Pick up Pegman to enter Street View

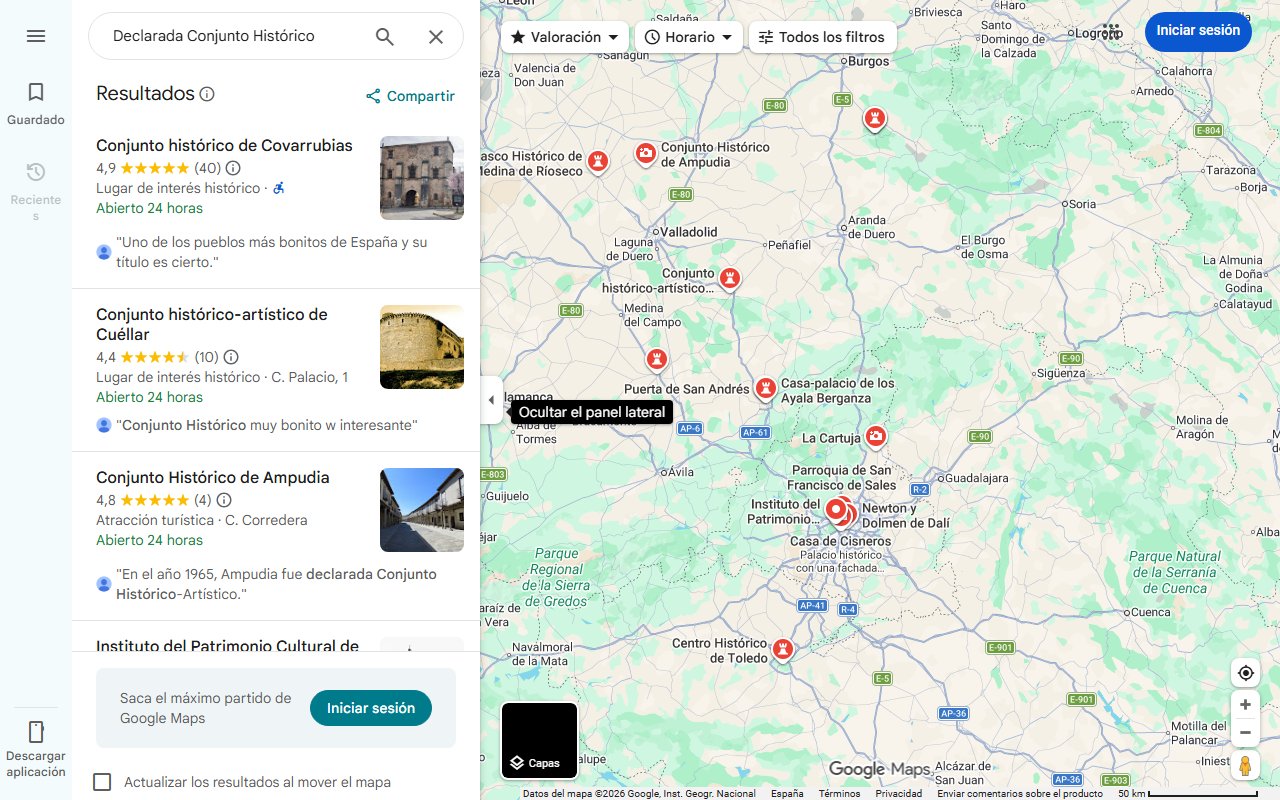coord(1245,765)
